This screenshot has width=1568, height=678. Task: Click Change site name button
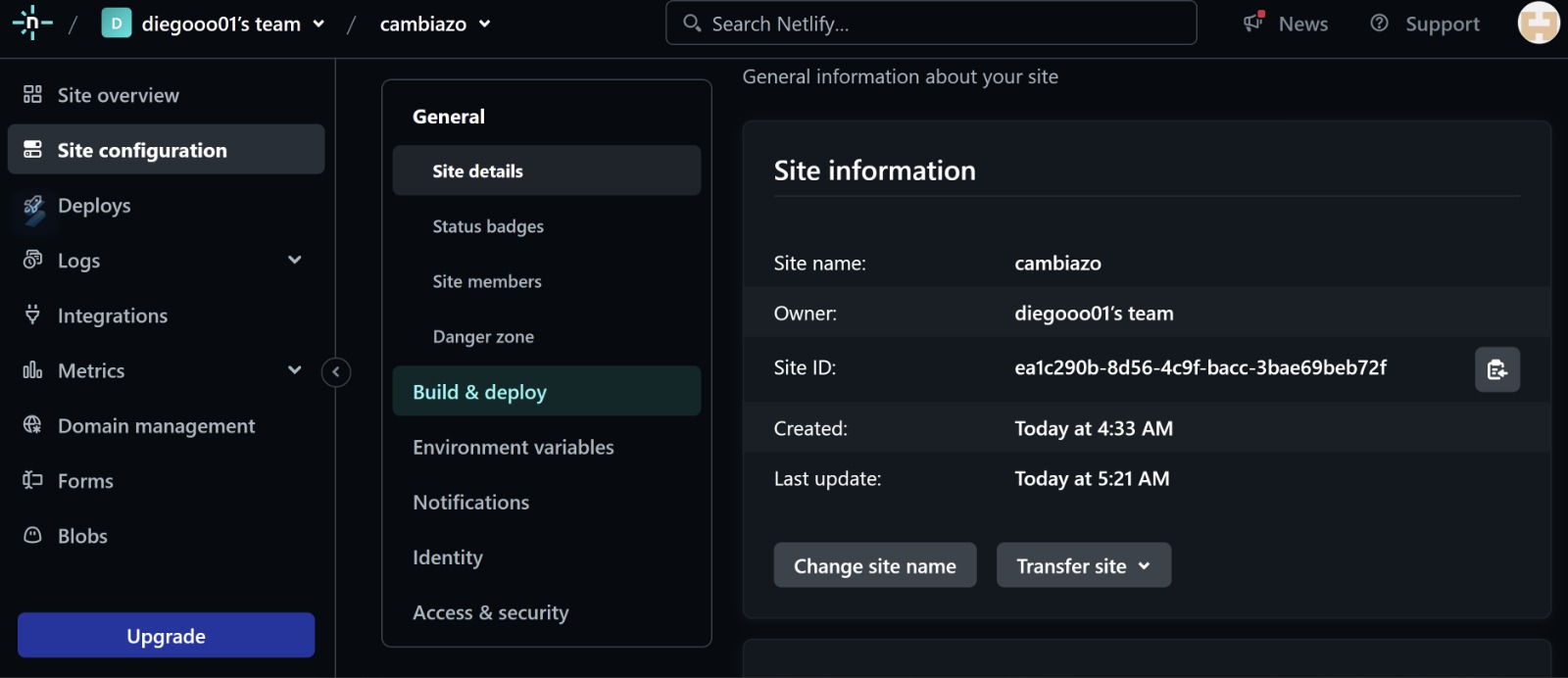pos(875,565)
